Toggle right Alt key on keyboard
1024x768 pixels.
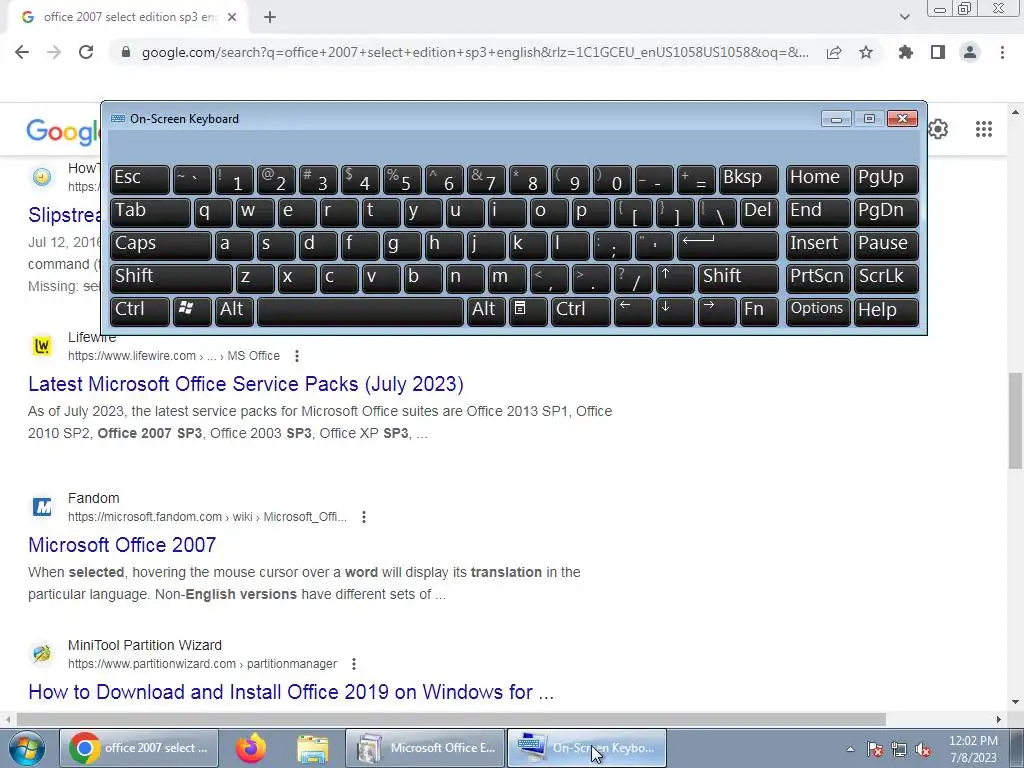[486, 311]
